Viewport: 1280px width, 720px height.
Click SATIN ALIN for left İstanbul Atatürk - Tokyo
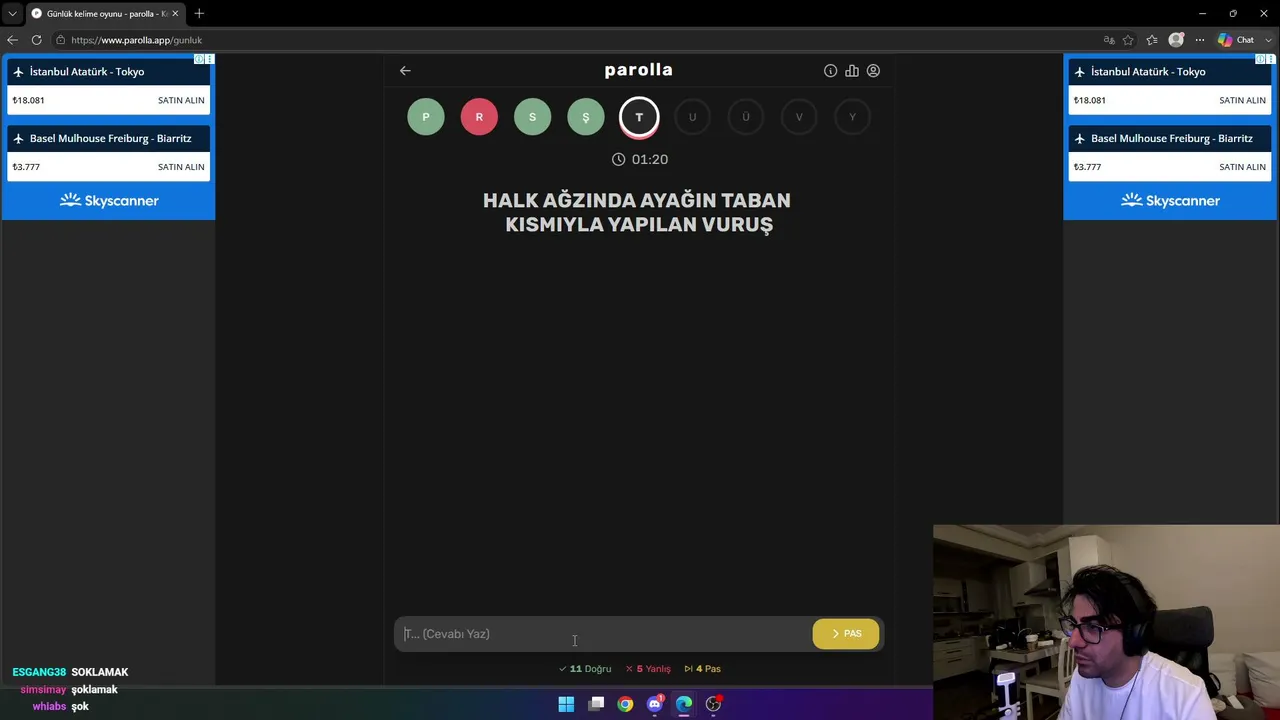click(x=181, y=100)
